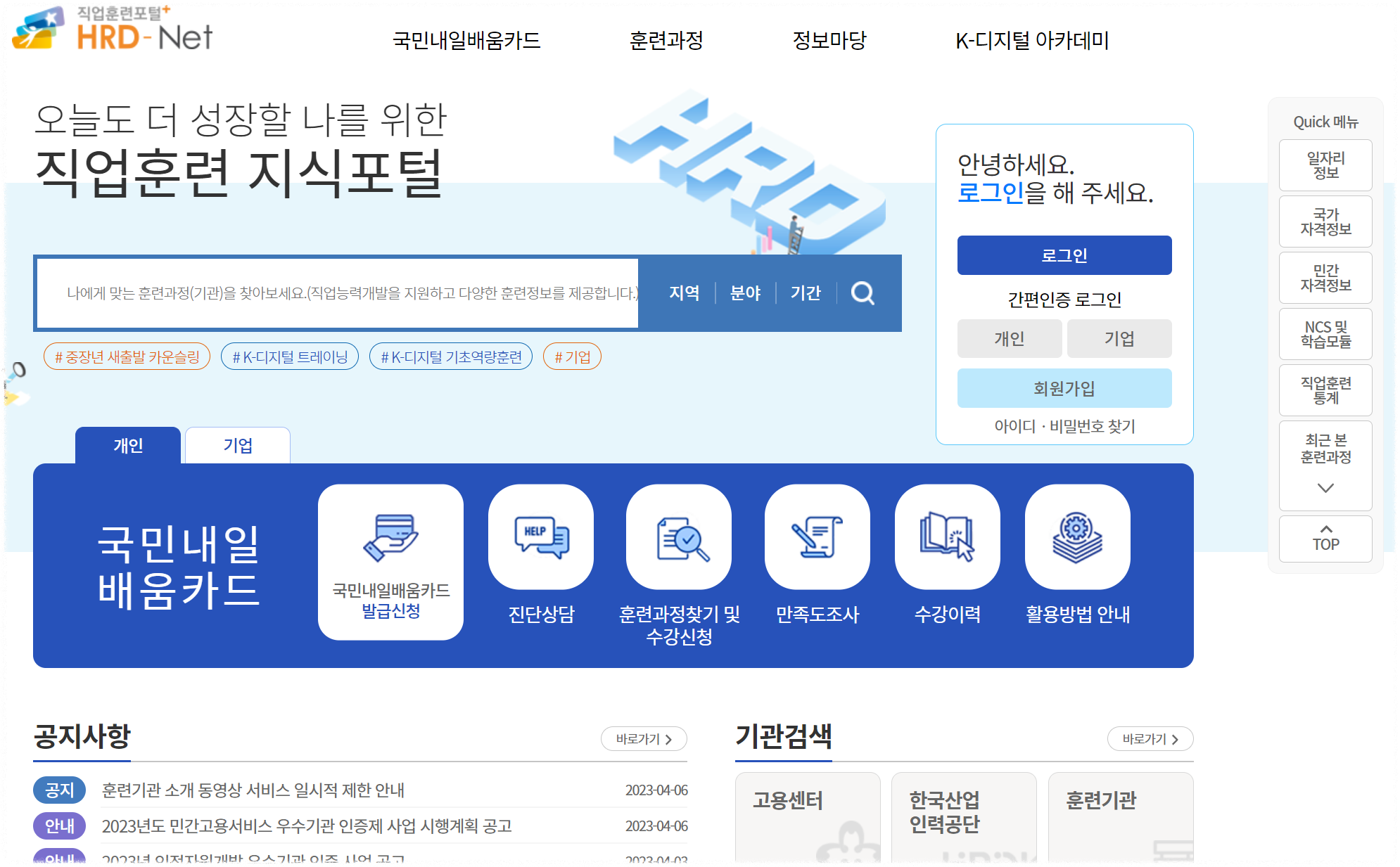Open 국민내일배움카드 발급신청 card icon
The height and width of the screenshot is (867, 1400).
coord(390,562)
